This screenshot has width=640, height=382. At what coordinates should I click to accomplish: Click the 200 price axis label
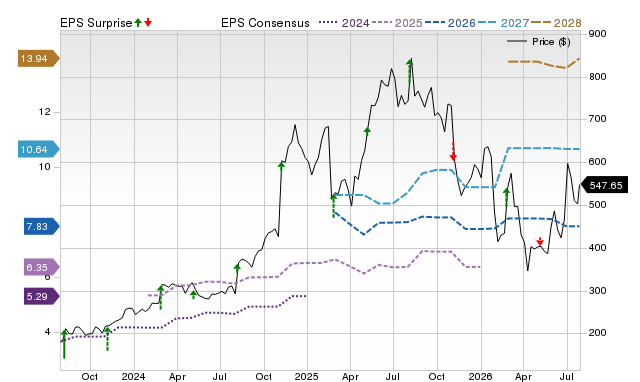598,333
